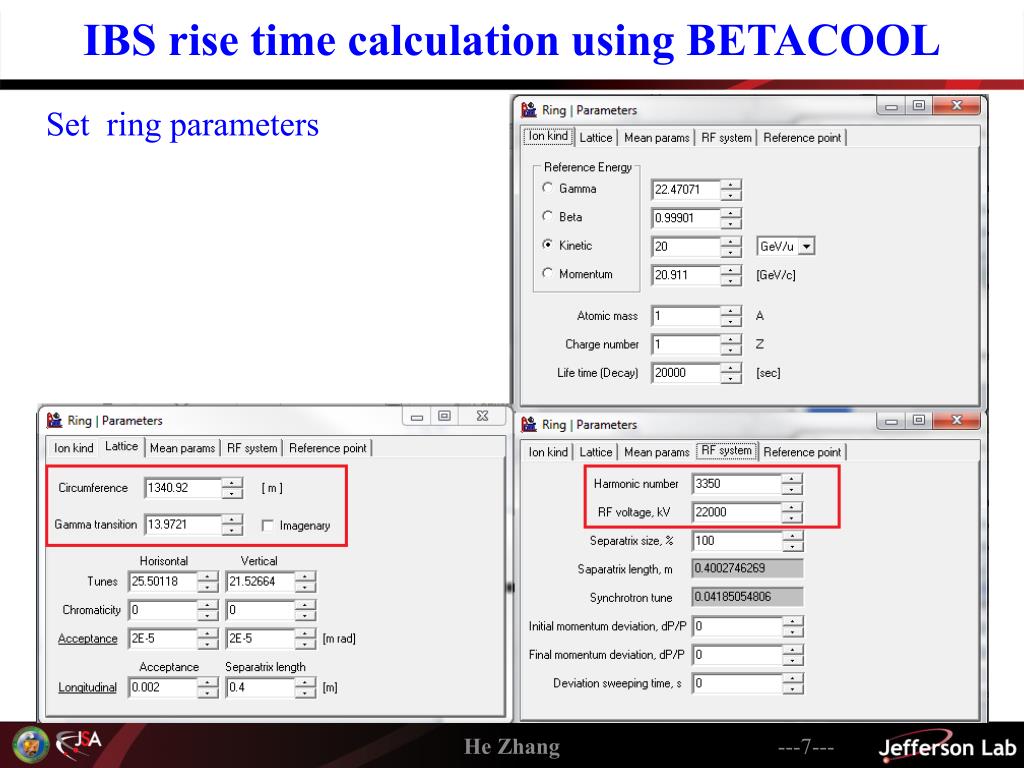Click the RF voltage spinner arrows

[x=792, y=512]
